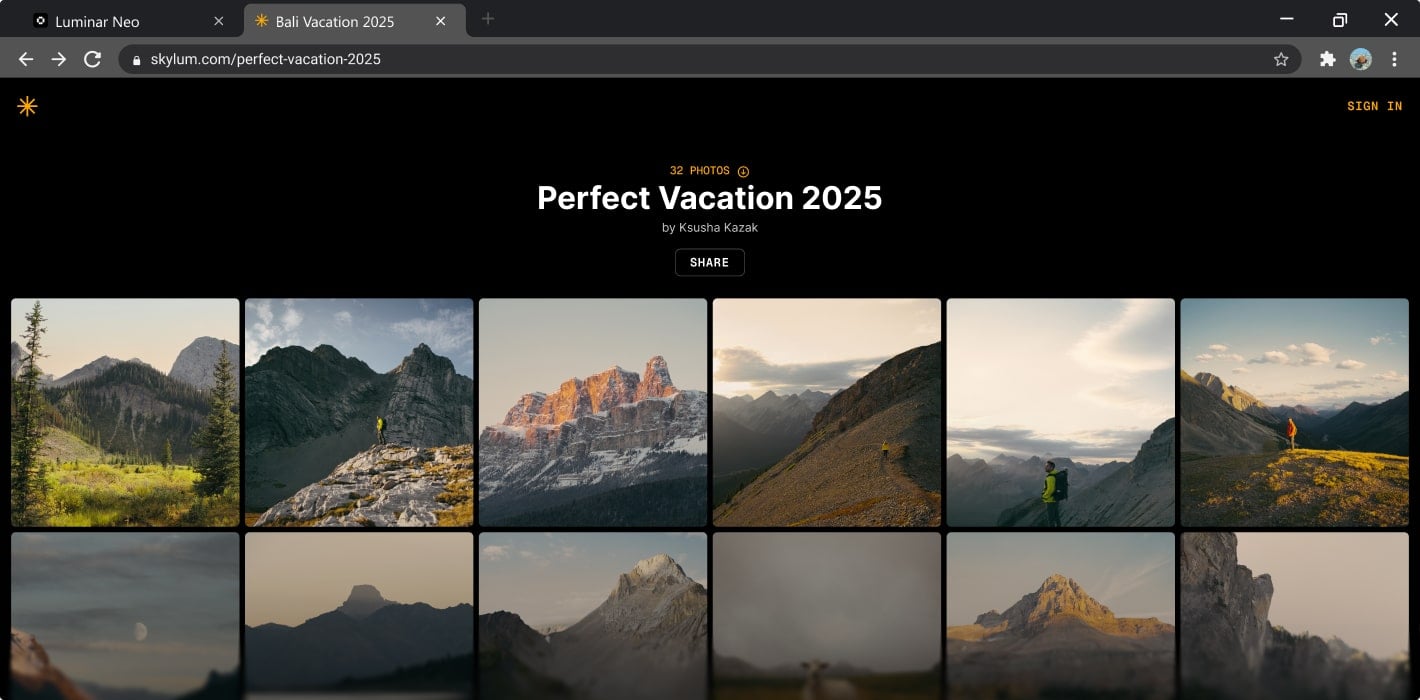Screen dimensions: 1420x700
Task: Click the SHARE button
Action: 710,262
